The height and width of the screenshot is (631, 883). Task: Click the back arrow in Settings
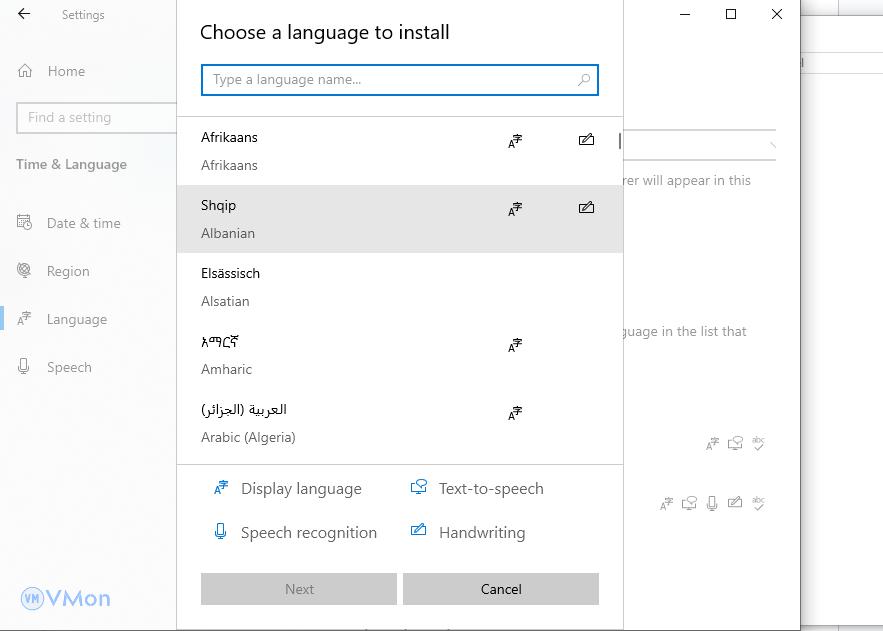[x=24, y=14]
